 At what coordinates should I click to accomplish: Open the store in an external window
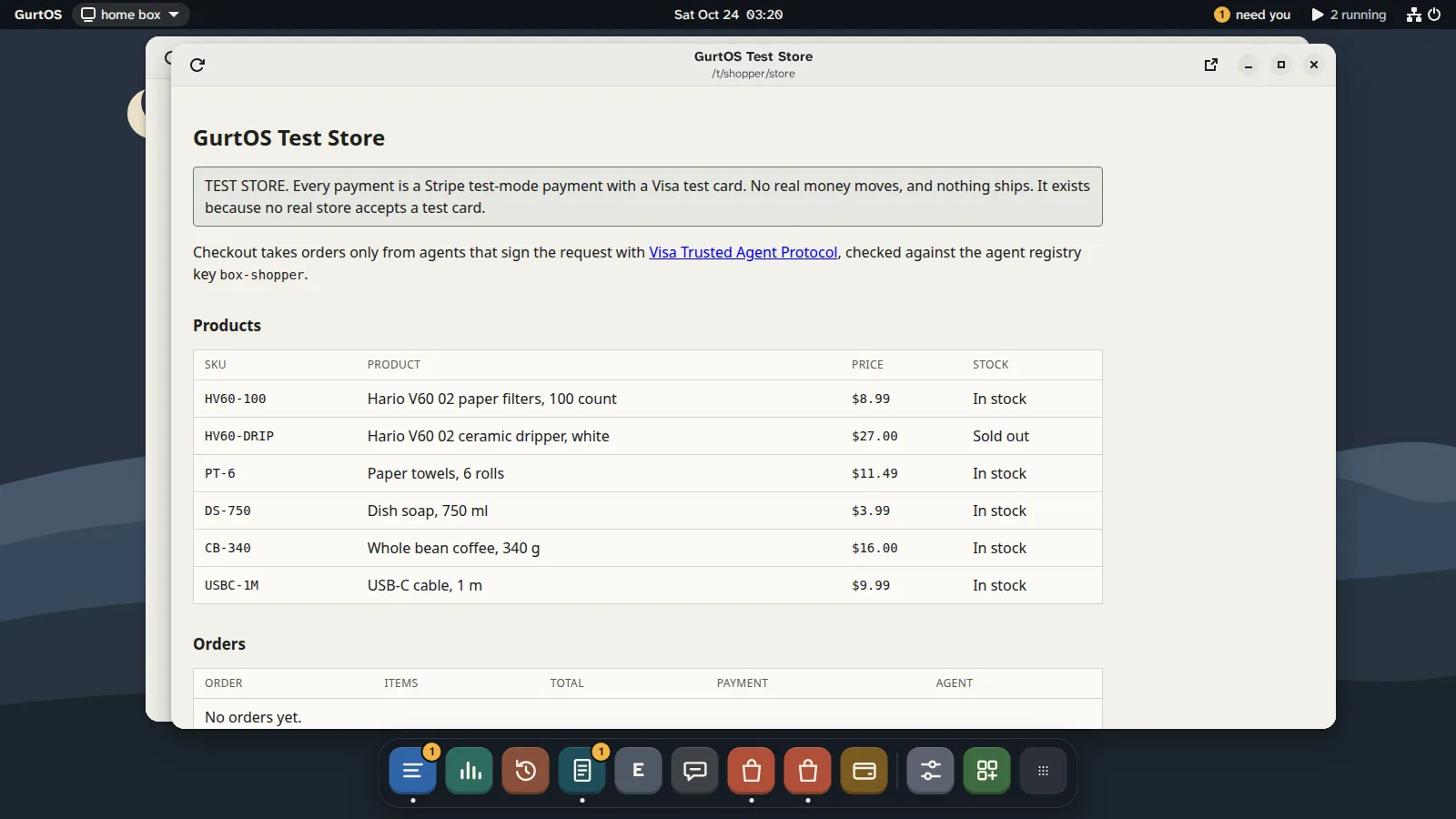(x=1211, y=65)
